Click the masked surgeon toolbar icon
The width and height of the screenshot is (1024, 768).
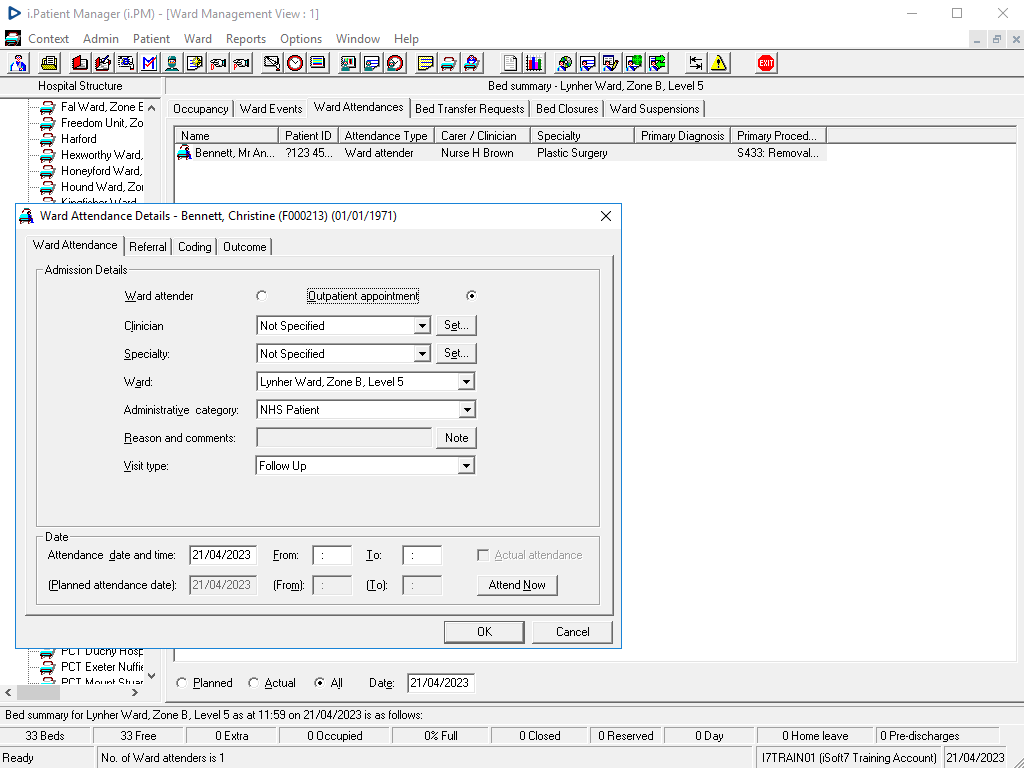pyautogui.click(x=172, y=63)
